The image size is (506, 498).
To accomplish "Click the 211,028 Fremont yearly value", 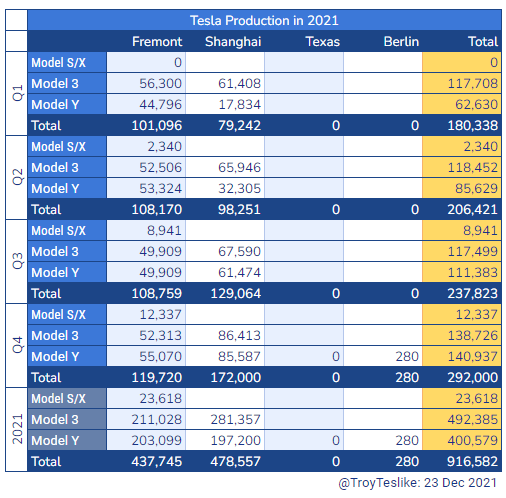I will [146, 419].
